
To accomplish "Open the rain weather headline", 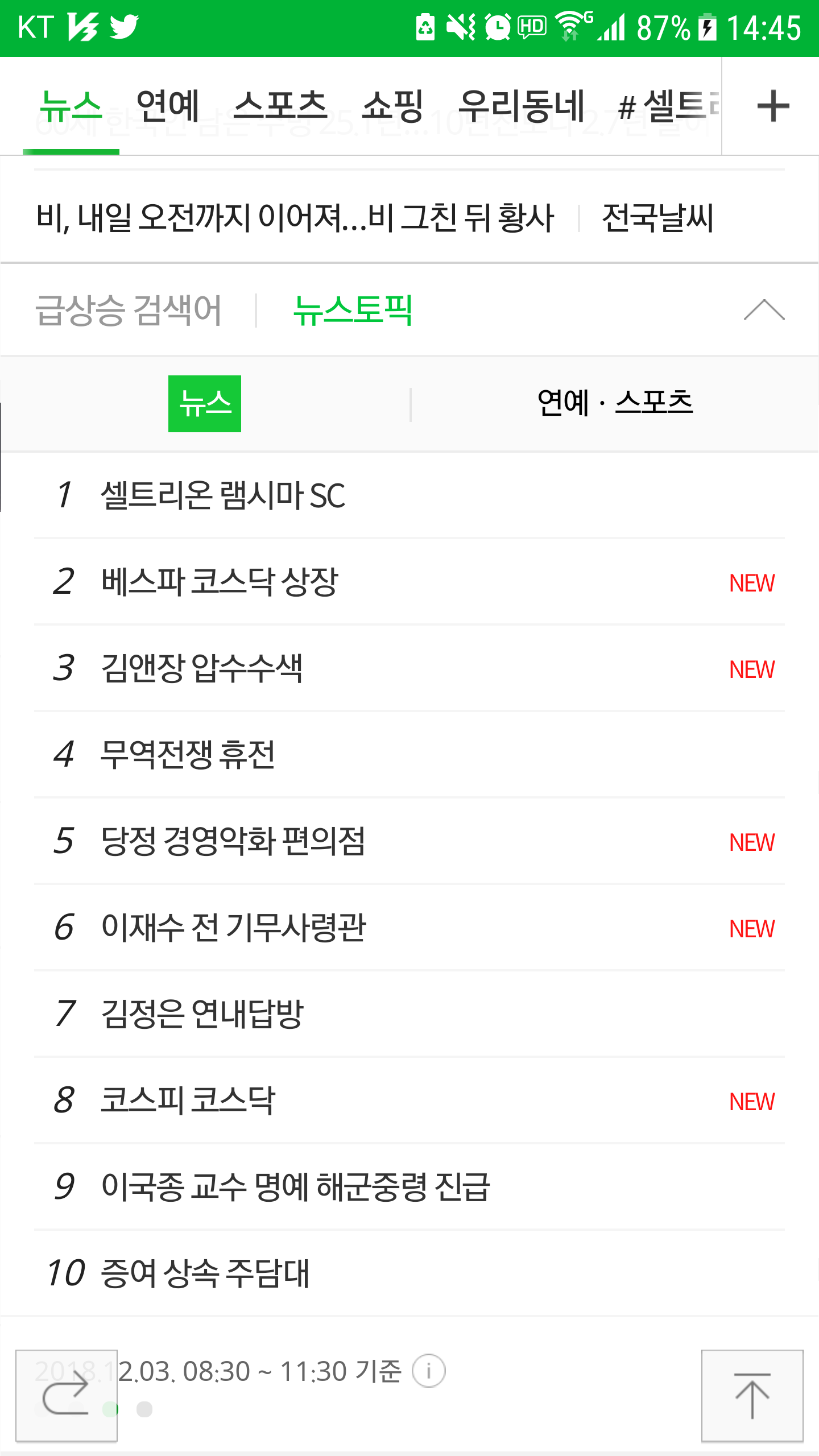I will click(x=295, y=218).
